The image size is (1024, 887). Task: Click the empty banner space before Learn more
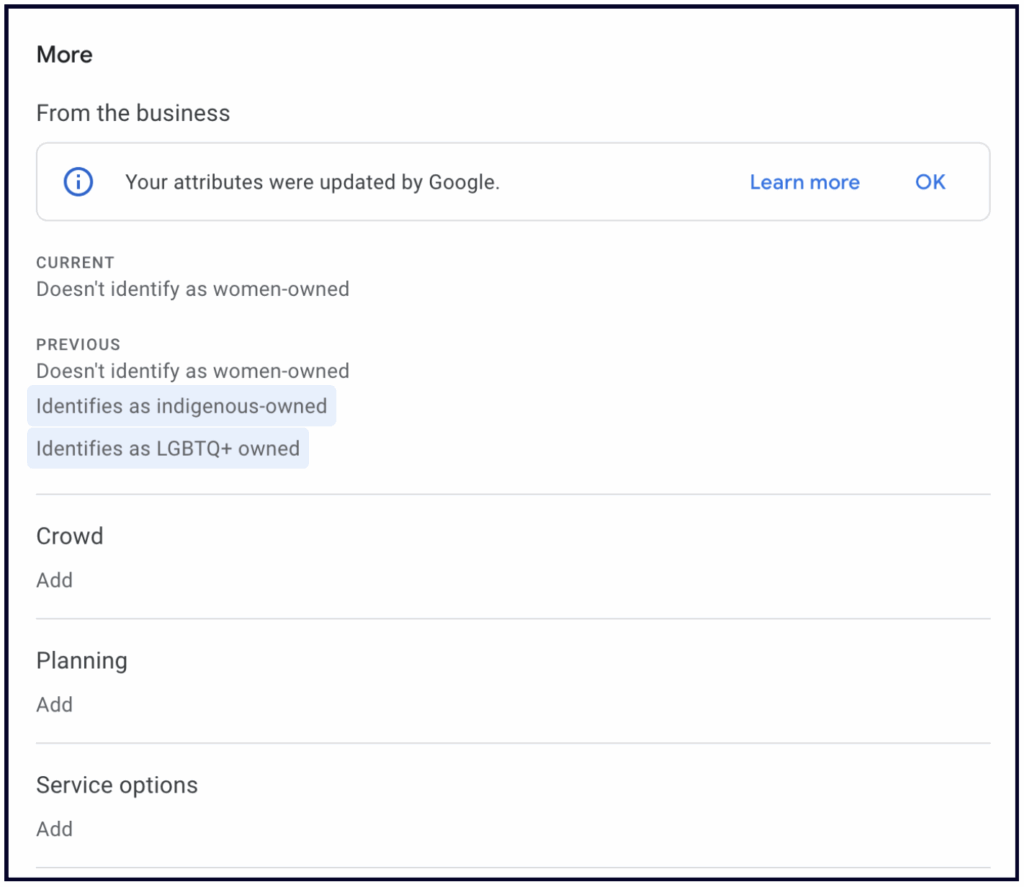[620, 182]
